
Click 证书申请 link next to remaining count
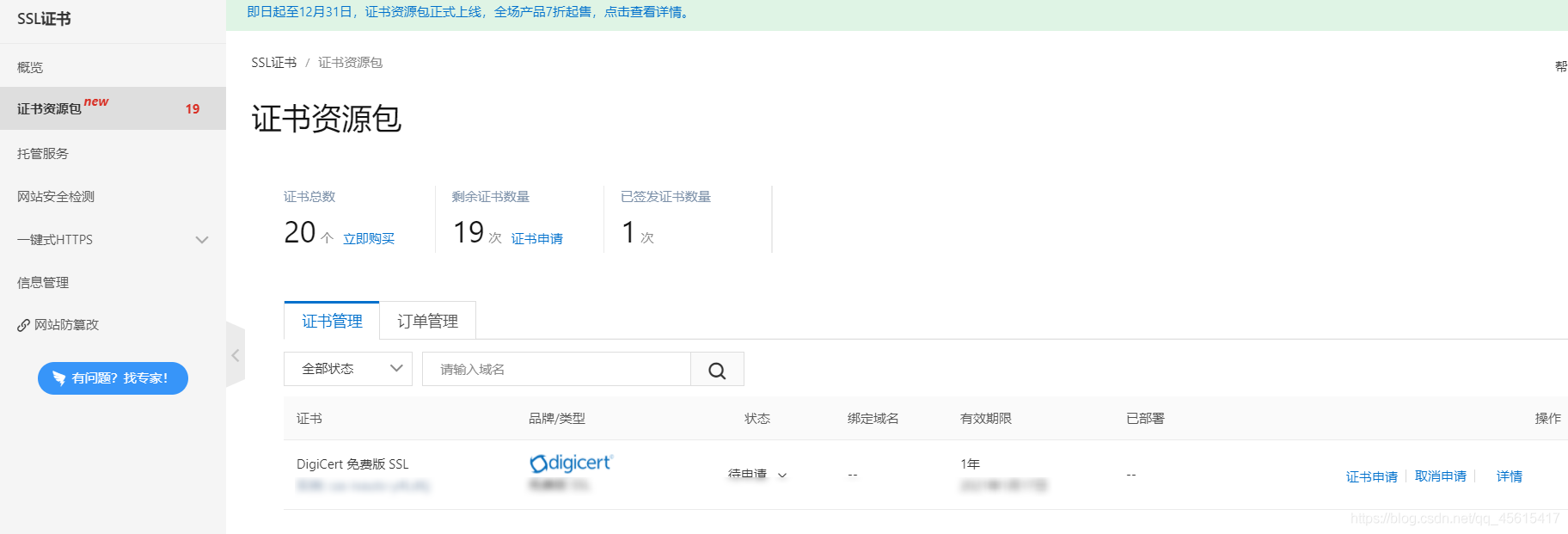[536, 238]
